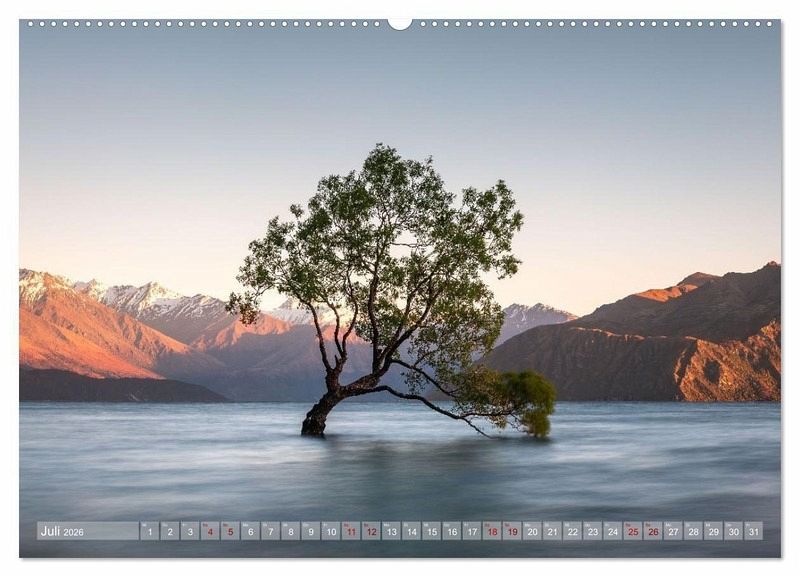Select day 23 in the calendar strip
The height and width of the screenshot is (577, 800).
593,531
